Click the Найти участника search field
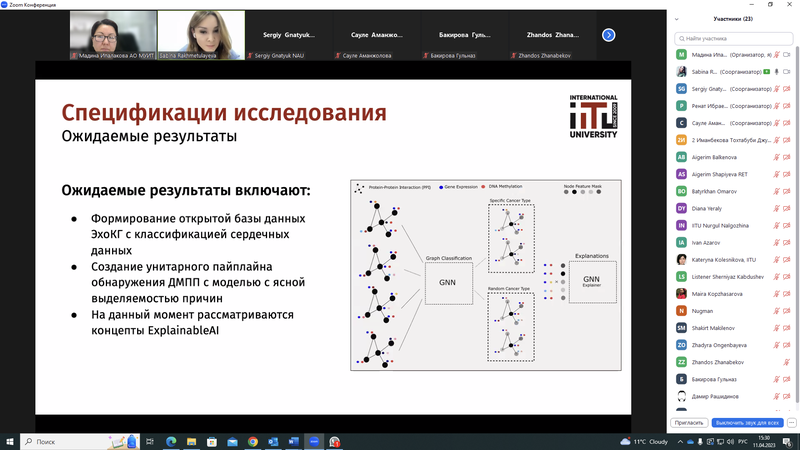Viewport: 800px width, 450px height. 733,38
